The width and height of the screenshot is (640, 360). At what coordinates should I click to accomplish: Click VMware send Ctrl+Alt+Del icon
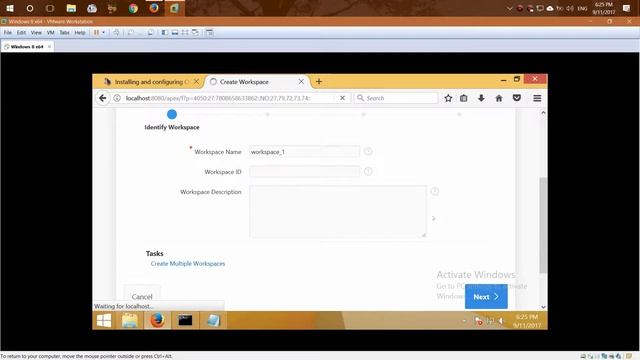(x=116, y=32)
